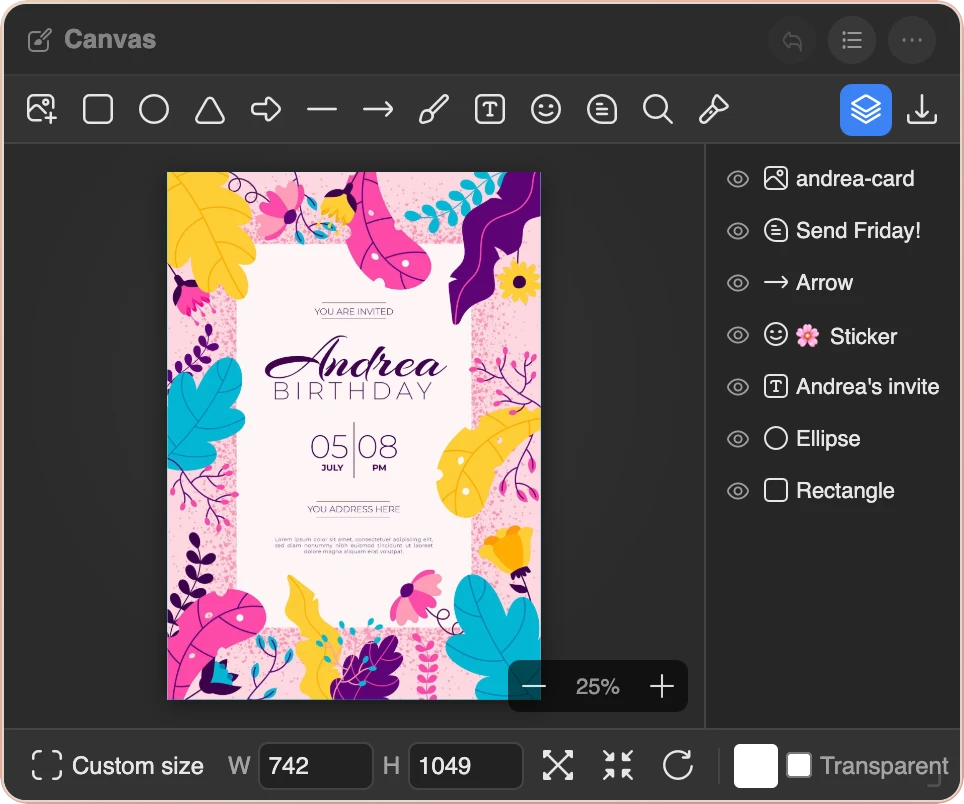Click the 25% zoom level readout
This screenshot has height=804, width=964.
(597, 686)
